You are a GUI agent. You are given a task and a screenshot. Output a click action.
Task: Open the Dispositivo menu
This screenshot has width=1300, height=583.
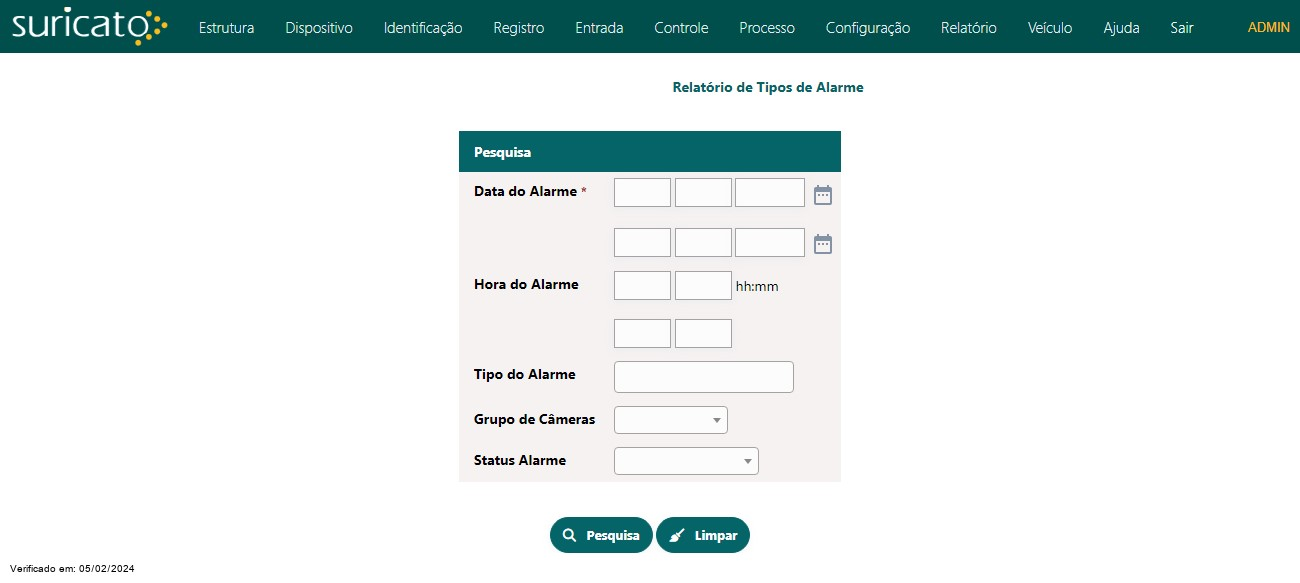(x=319, y=28)
